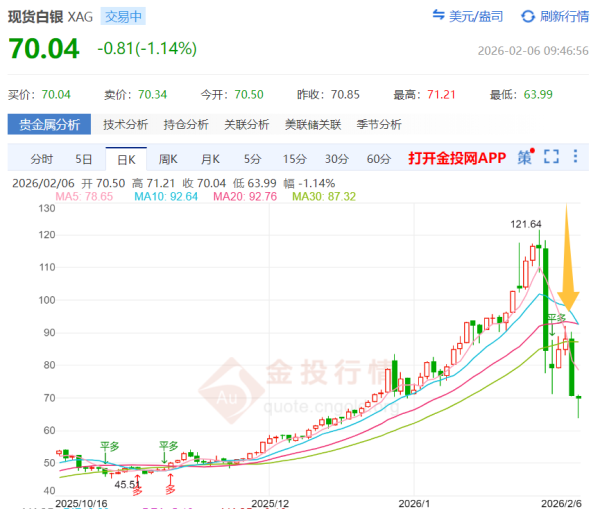Open the three-dot more options menu
Image resolution: width=600 pixels, height=509 pixels.
[x=576, y=158]
